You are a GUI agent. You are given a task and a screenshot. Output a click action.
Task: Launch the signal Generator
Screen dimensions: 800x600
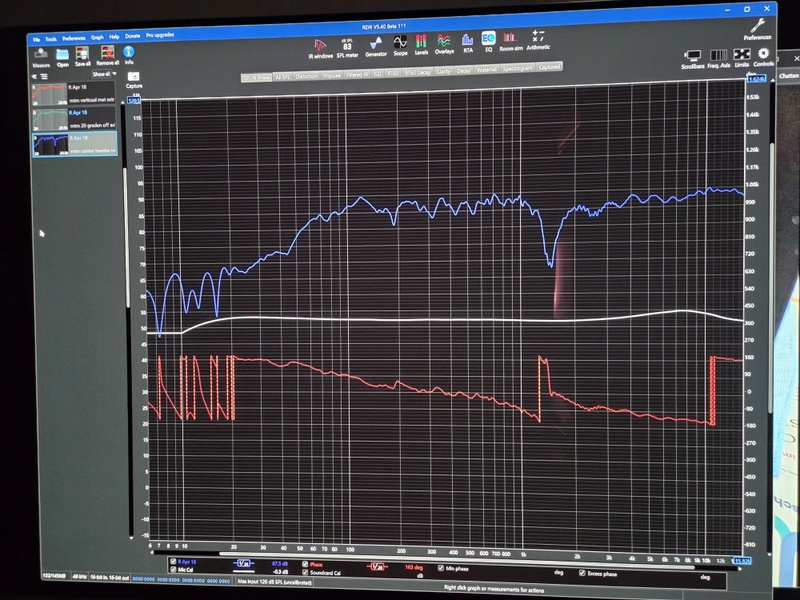point(376,46)
